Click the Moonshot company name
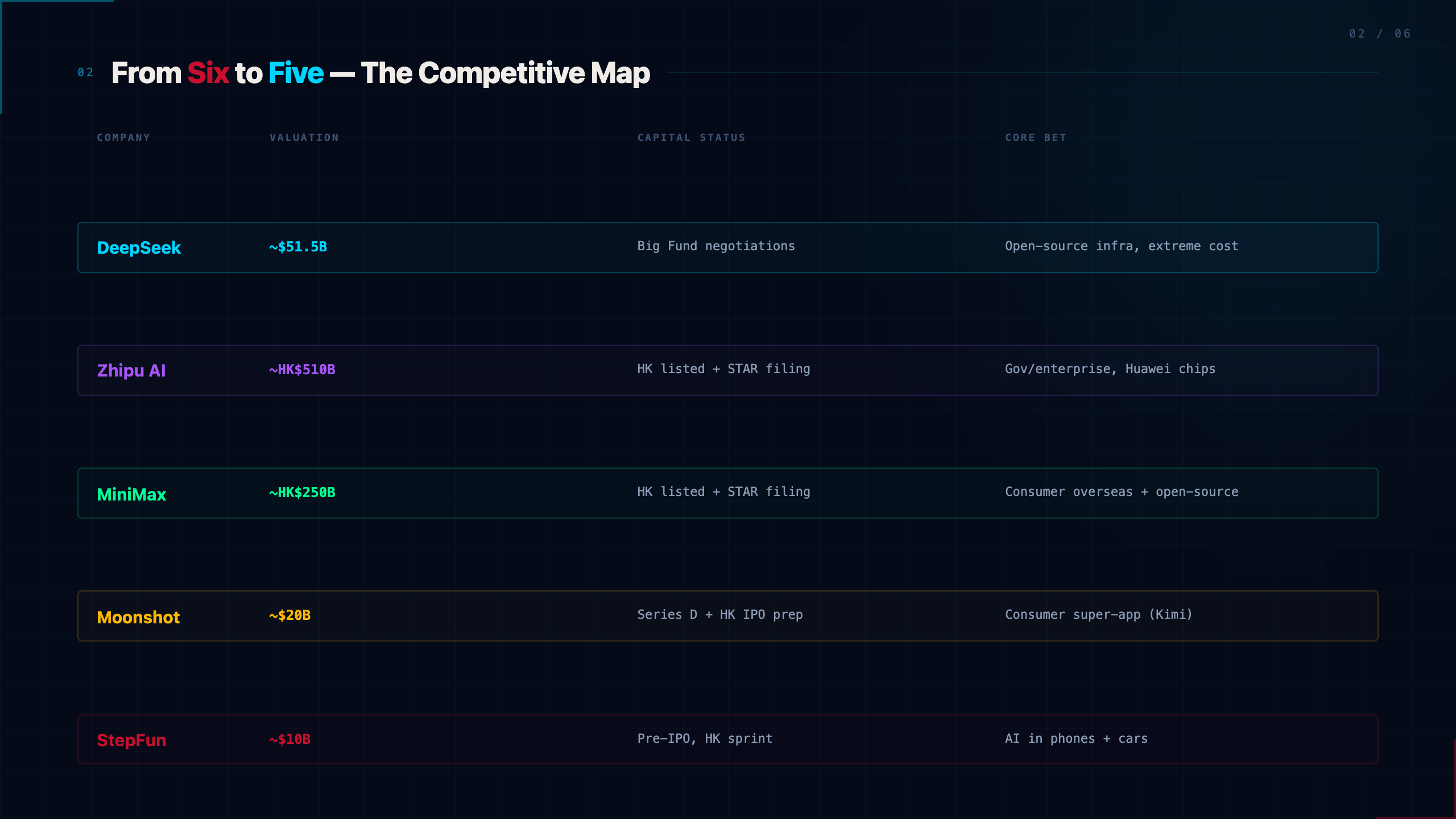 (138, 617)
